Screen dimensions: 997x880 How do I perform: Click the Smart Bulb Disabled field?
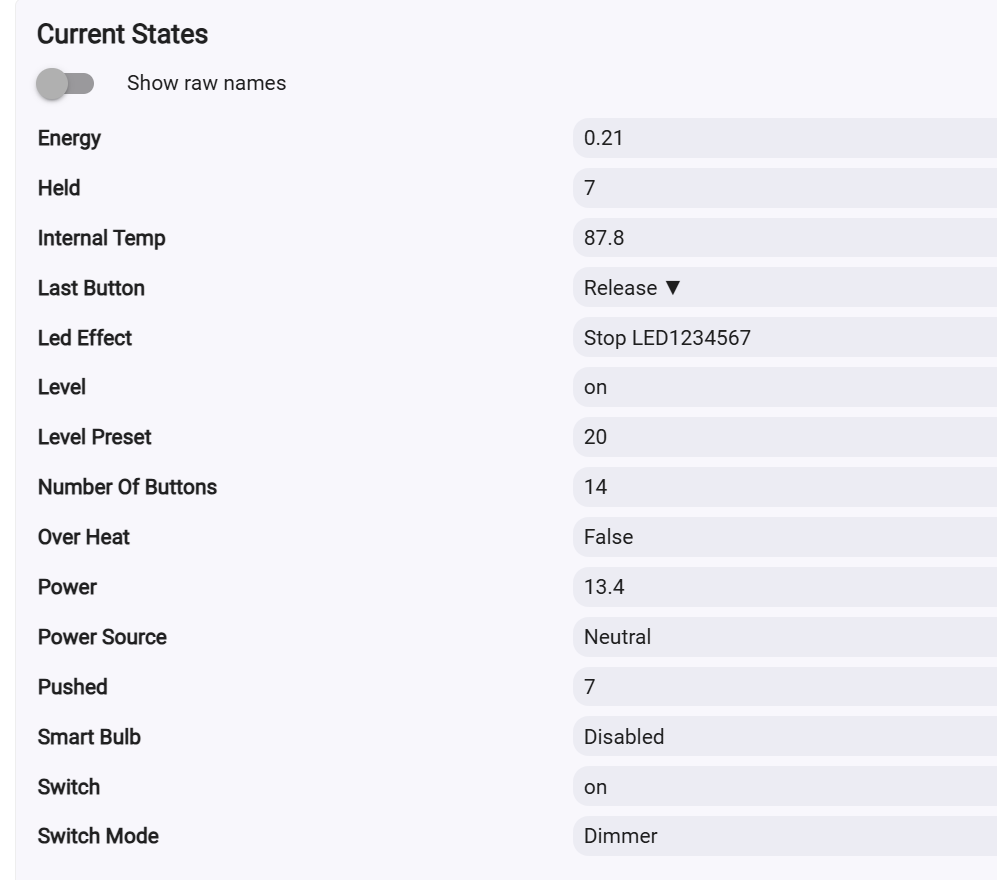[x=785, y=737]
